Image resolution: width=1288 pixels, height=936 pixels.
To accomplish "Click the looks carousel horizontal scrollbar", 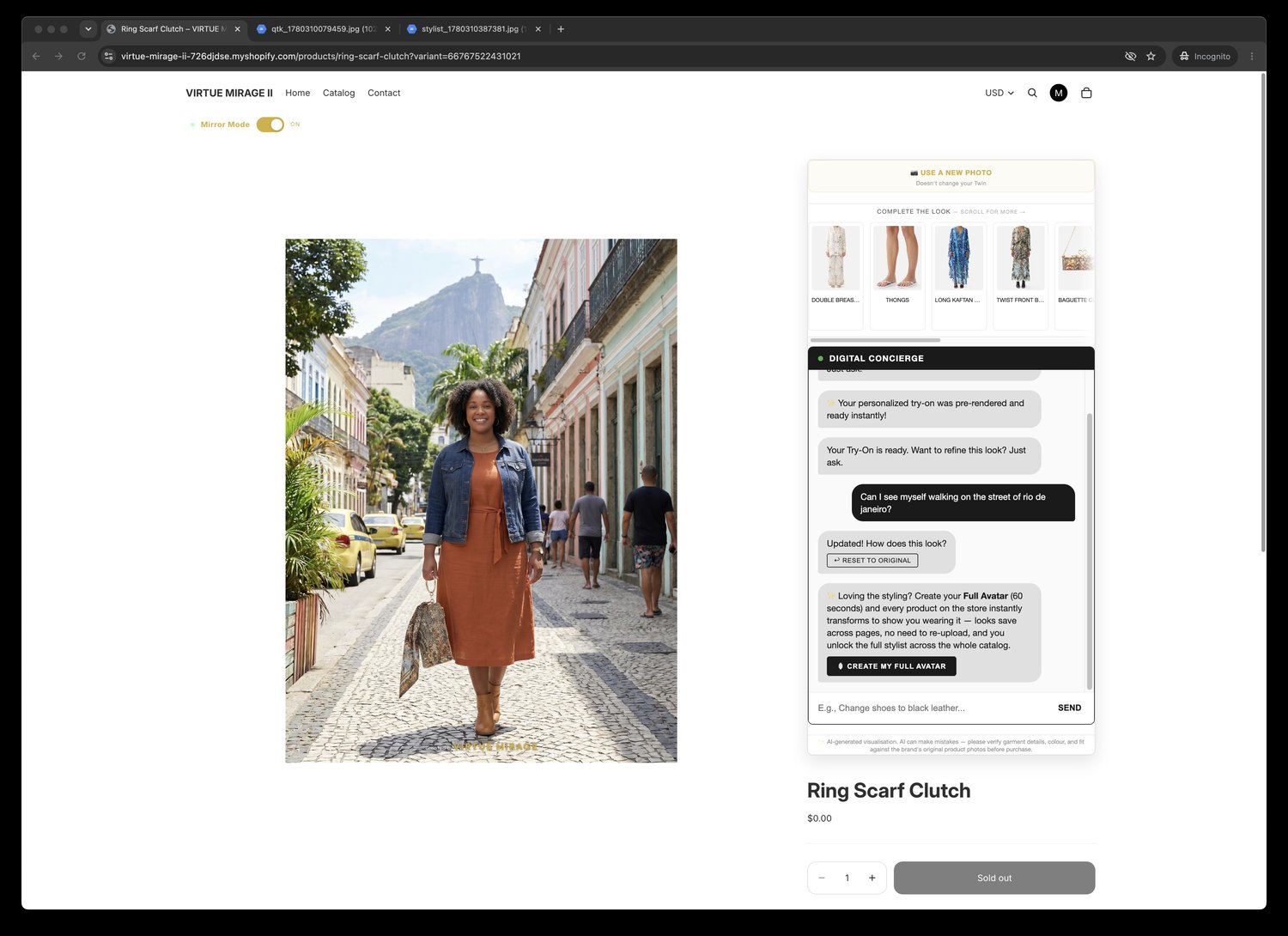I will click(875, 340).
